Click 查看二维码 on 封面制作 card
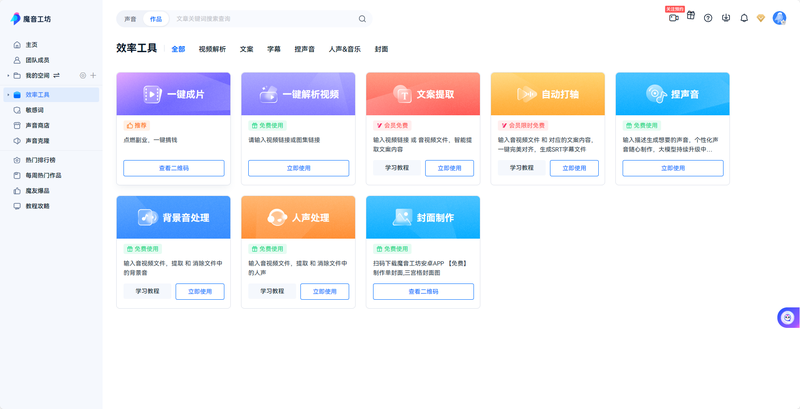800x409 pixels. coord(423,292)
